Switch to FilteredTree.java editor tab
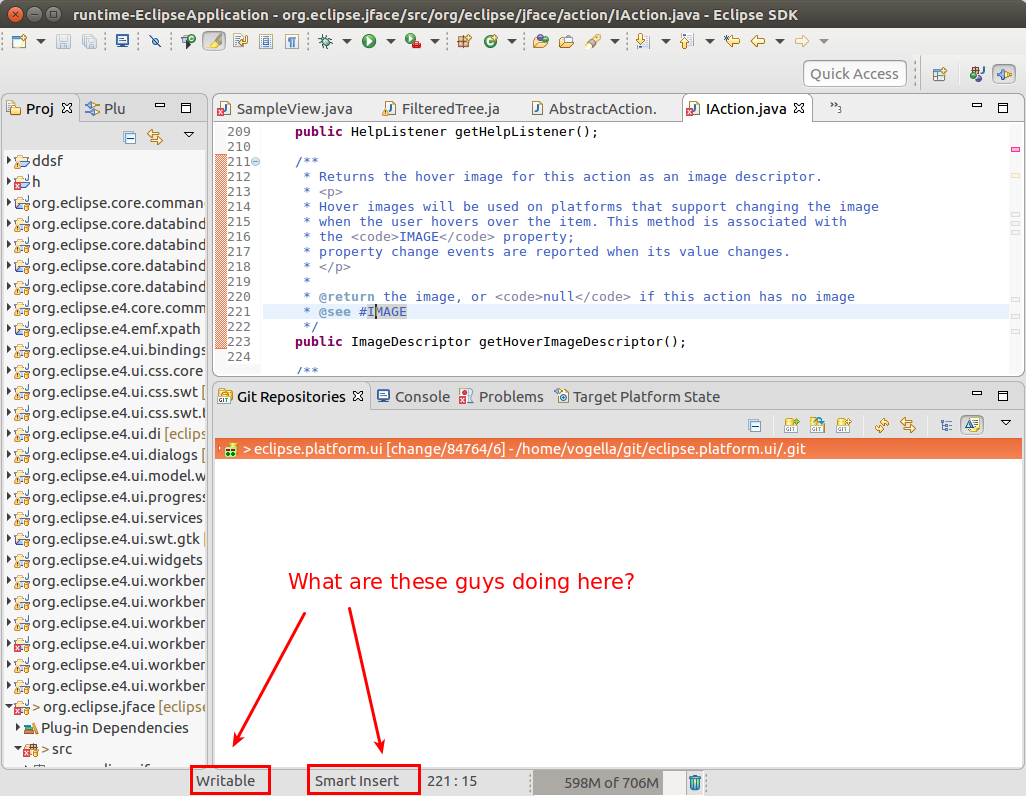The width and height of the screenshot is (1026, 796). point(442,109)
